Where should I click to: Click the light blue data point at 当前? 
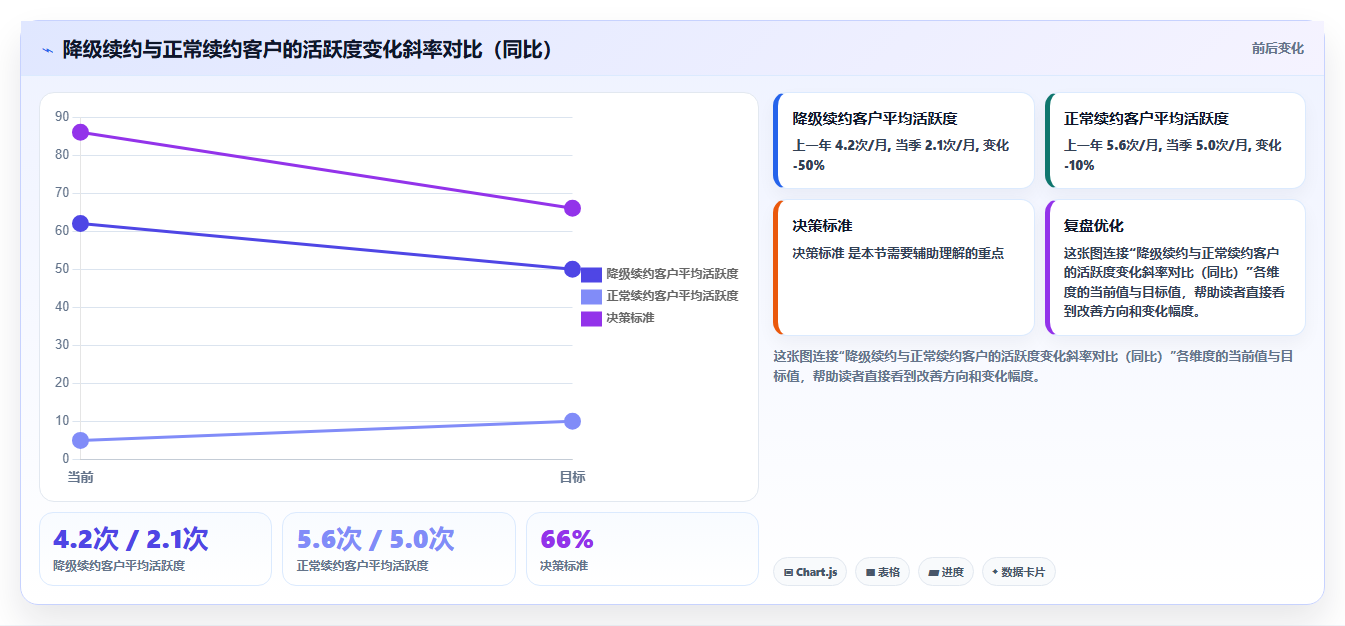pos(81,440)
